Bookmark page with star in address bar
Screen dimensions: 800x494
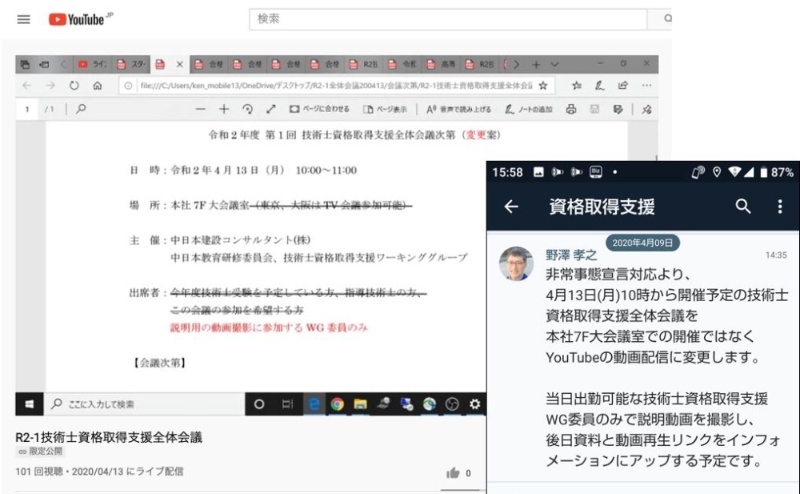[543, 86]
